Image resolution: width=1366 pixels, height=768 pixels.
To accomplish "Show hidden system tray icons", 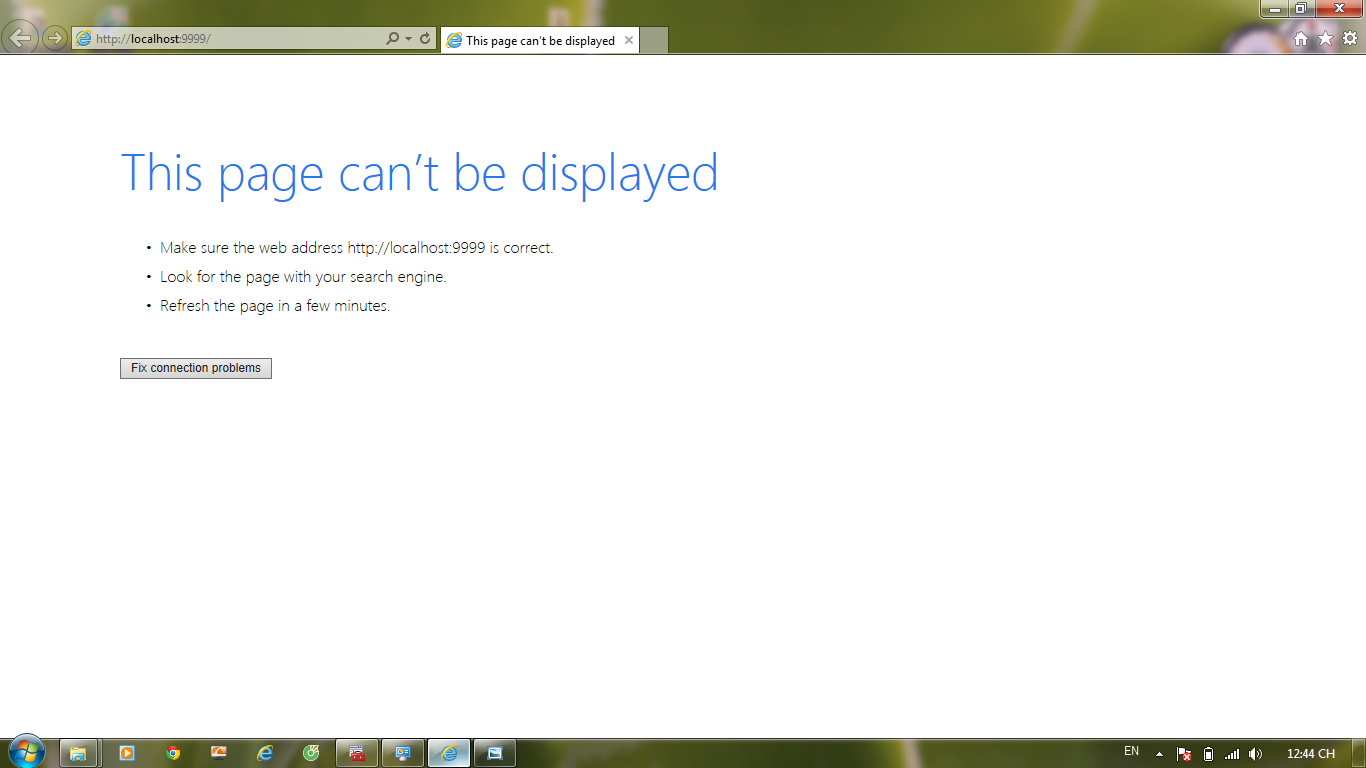I will click(1159, 754).
